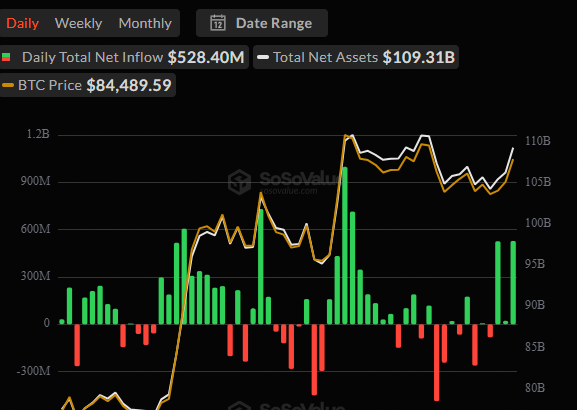
Task: Click the green-red inflow legend swatch
Action: [6, 57]
